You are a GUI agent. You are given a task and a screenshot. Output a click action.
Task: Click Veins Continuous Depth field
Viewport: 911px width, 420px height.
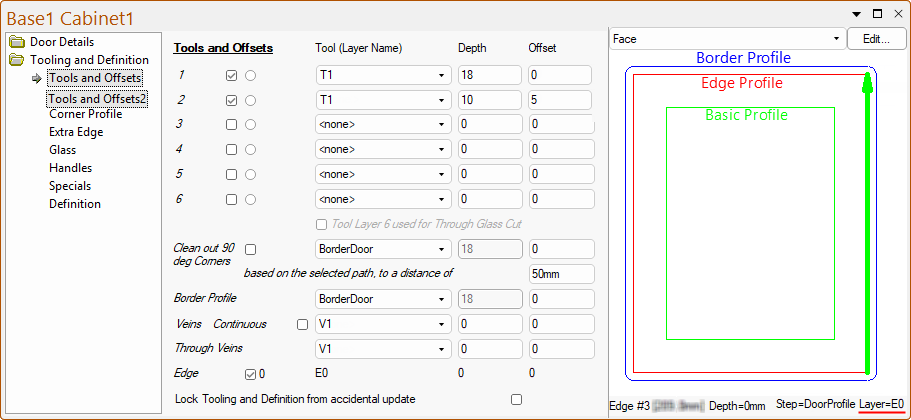click(490, 324)
